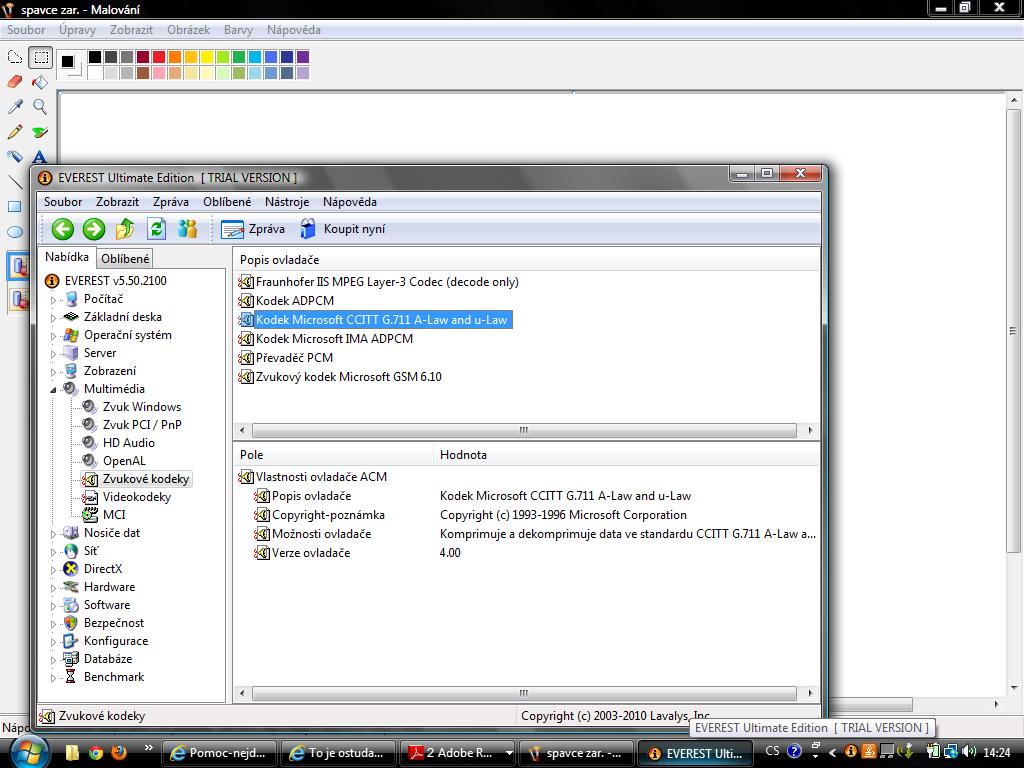Expand the Nosiče dat node
Screen dimensions: 1024x768
click(x=54, y=534)
